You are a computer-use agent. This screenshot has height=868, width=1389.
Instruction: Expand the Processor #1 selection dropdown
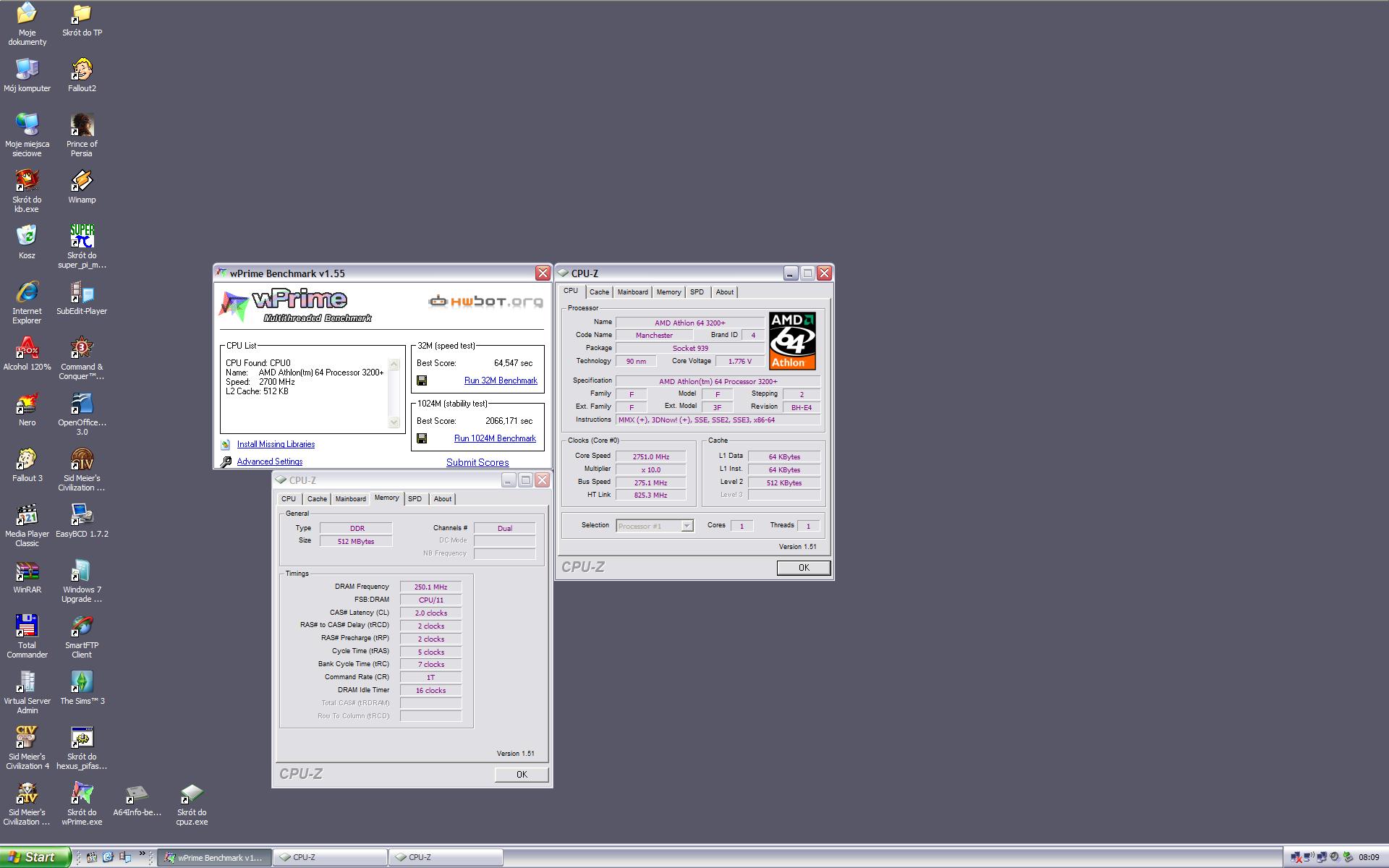tap(687, 526)
